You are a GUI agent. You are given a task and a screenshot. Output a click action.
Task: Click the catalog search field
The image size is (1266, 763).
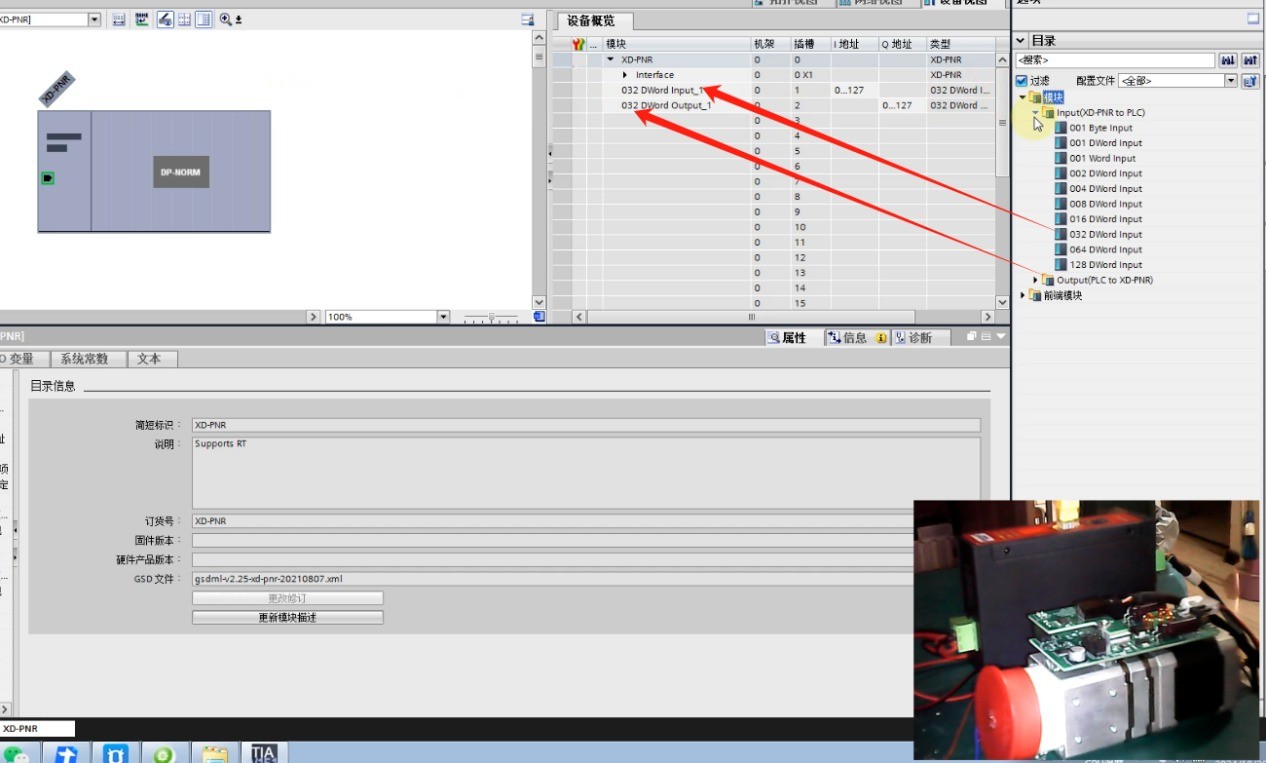click(x=1115, y=61)
